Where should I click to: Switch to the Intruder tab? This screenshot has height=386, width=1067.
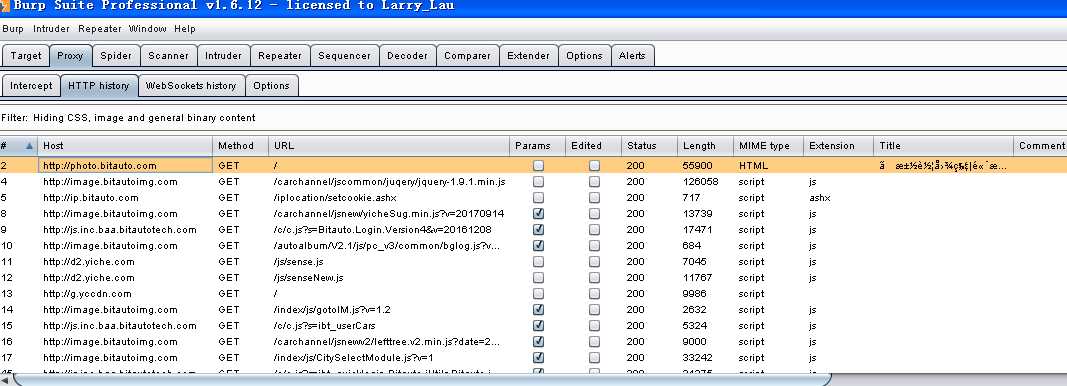223,56
